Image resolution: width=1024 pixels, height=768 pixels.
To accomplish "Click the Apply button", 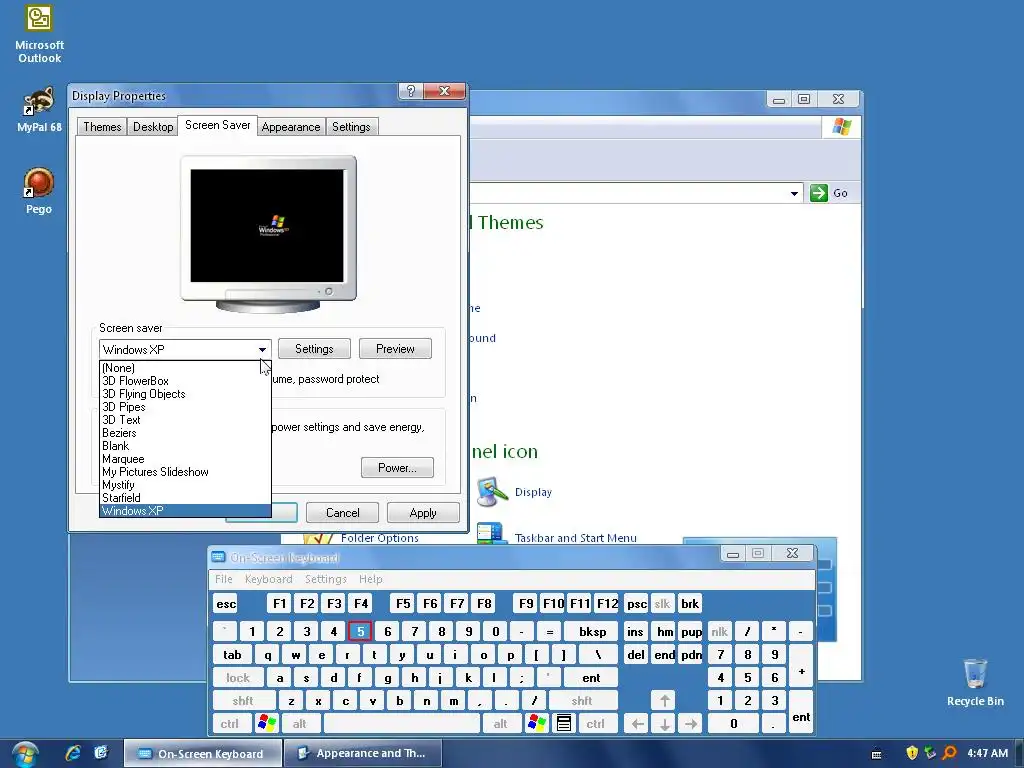I will (x=423, y=513).
